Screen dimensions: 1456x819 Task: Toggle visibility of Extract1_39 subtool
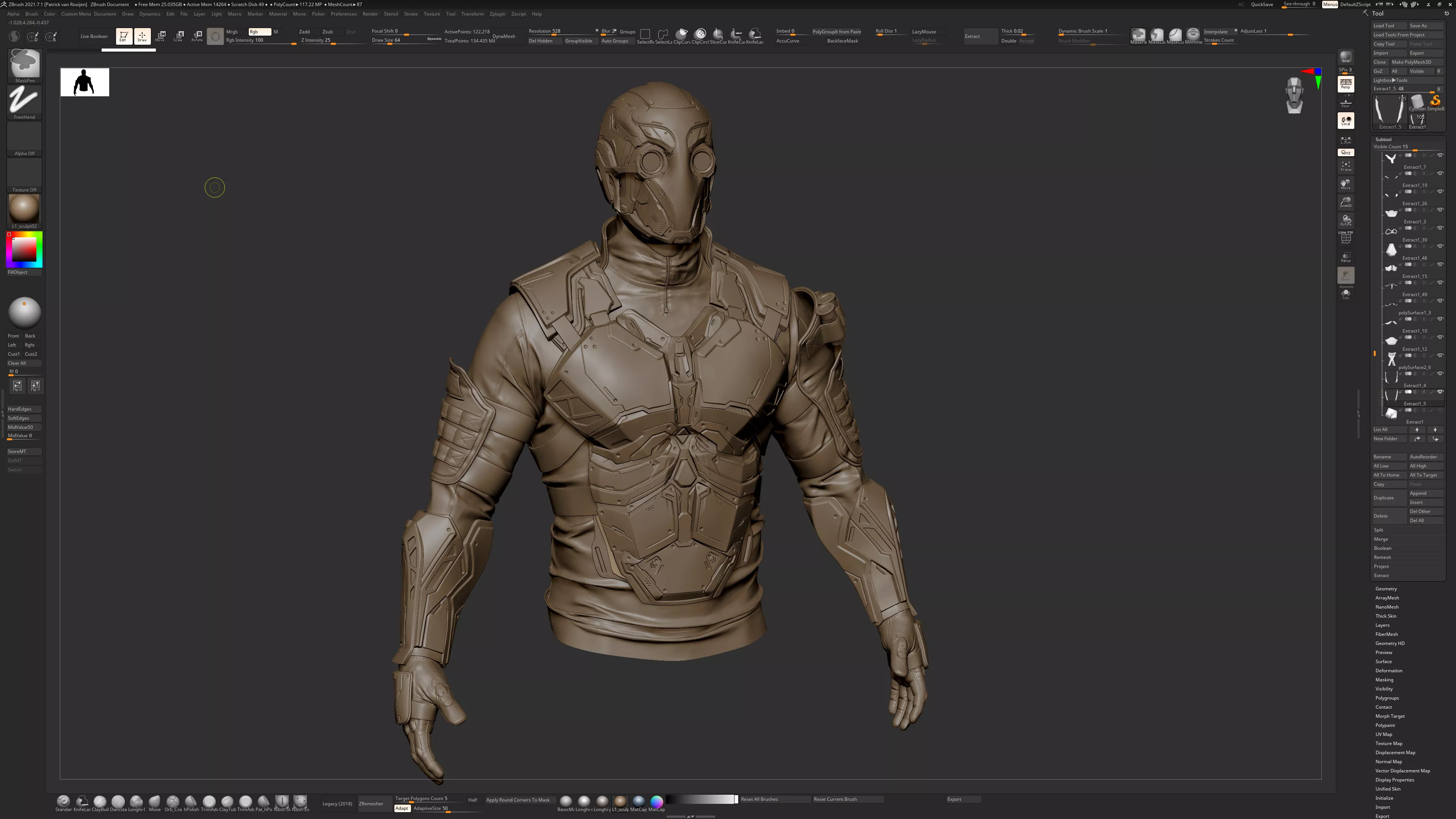pos(1440,228)
